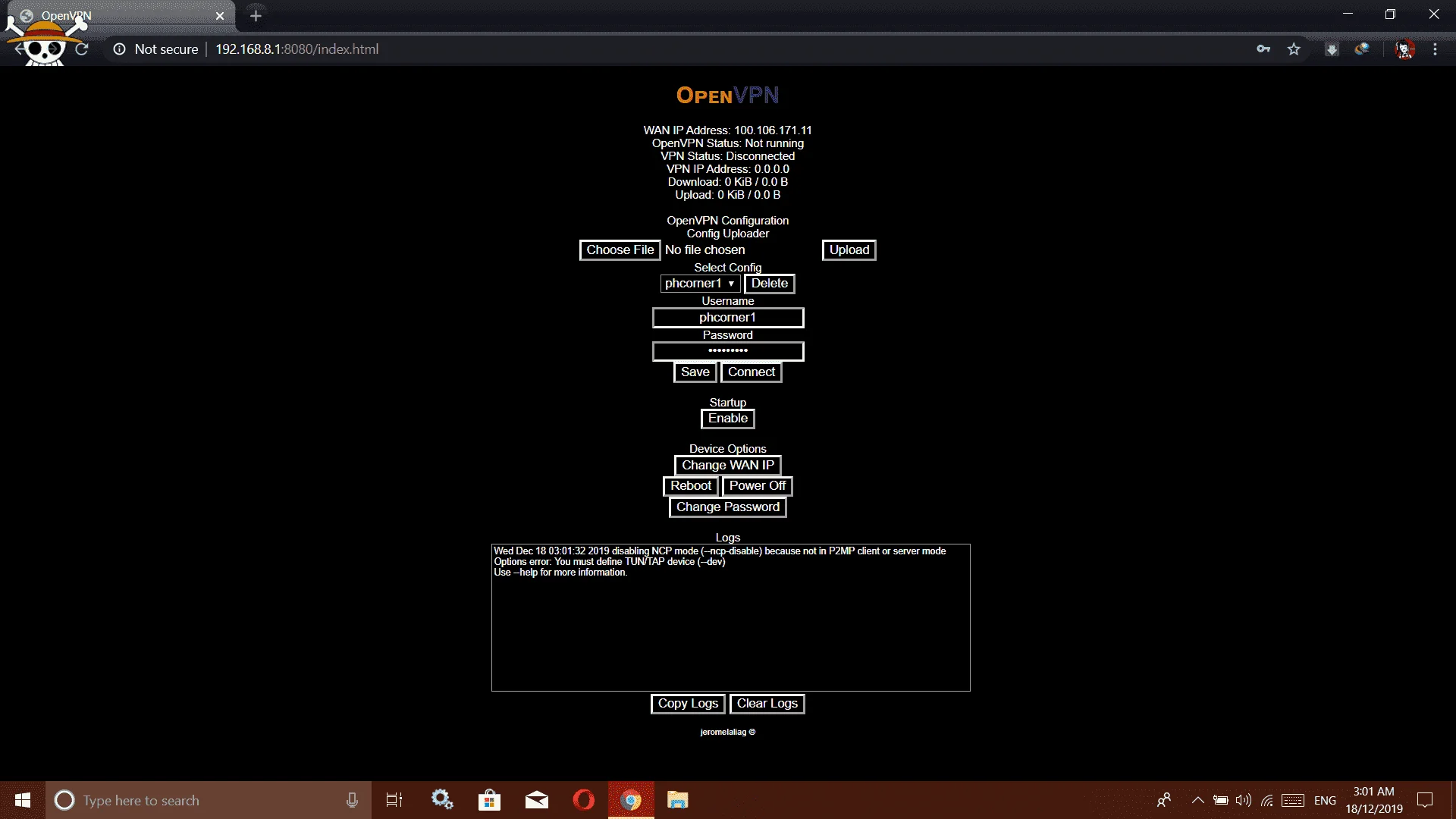
Task: Click the battery status icon
Action: (x=1221, y=800)
